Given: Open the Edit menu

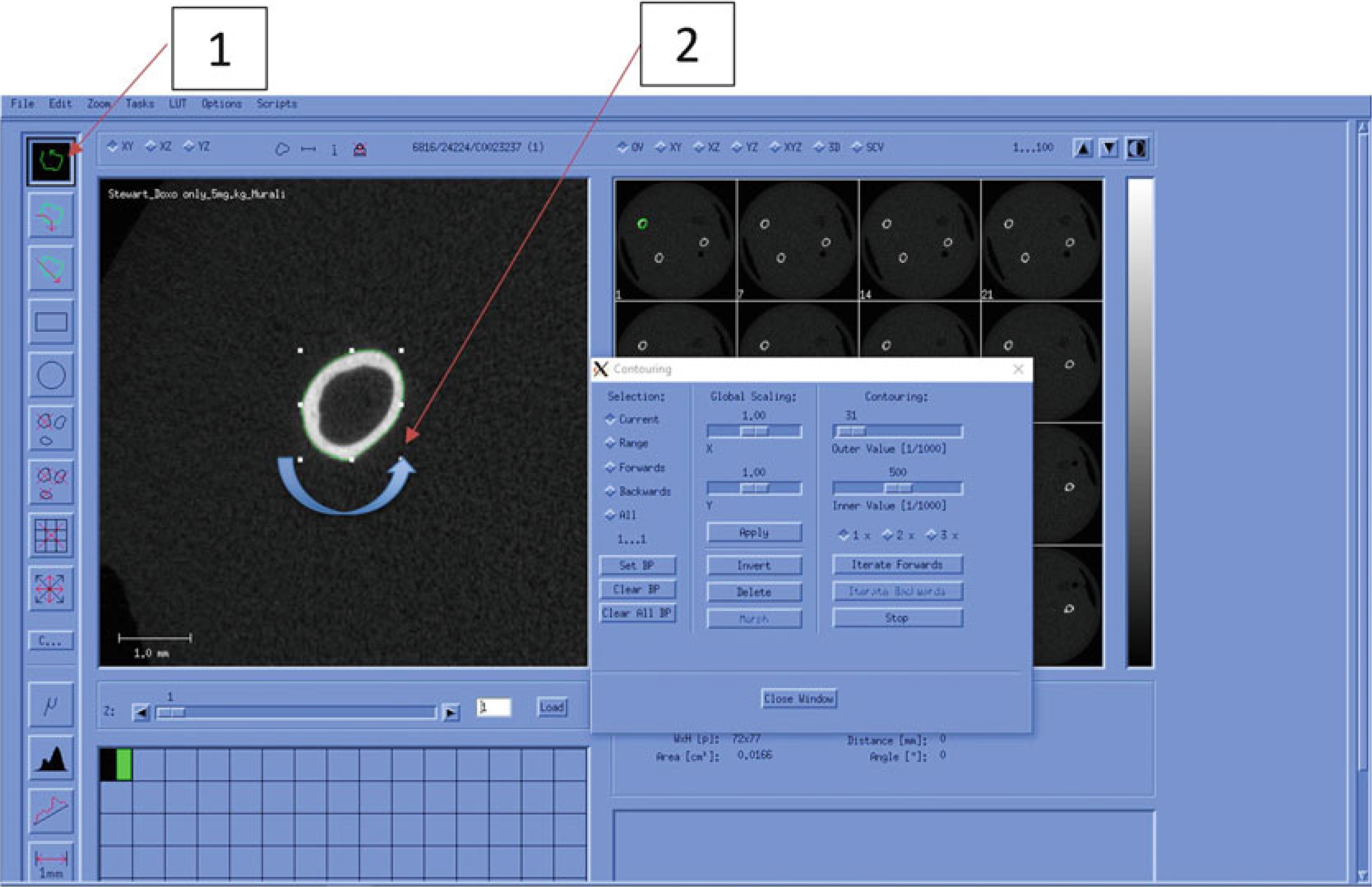Looking at the screenshot, I should 60,104.
